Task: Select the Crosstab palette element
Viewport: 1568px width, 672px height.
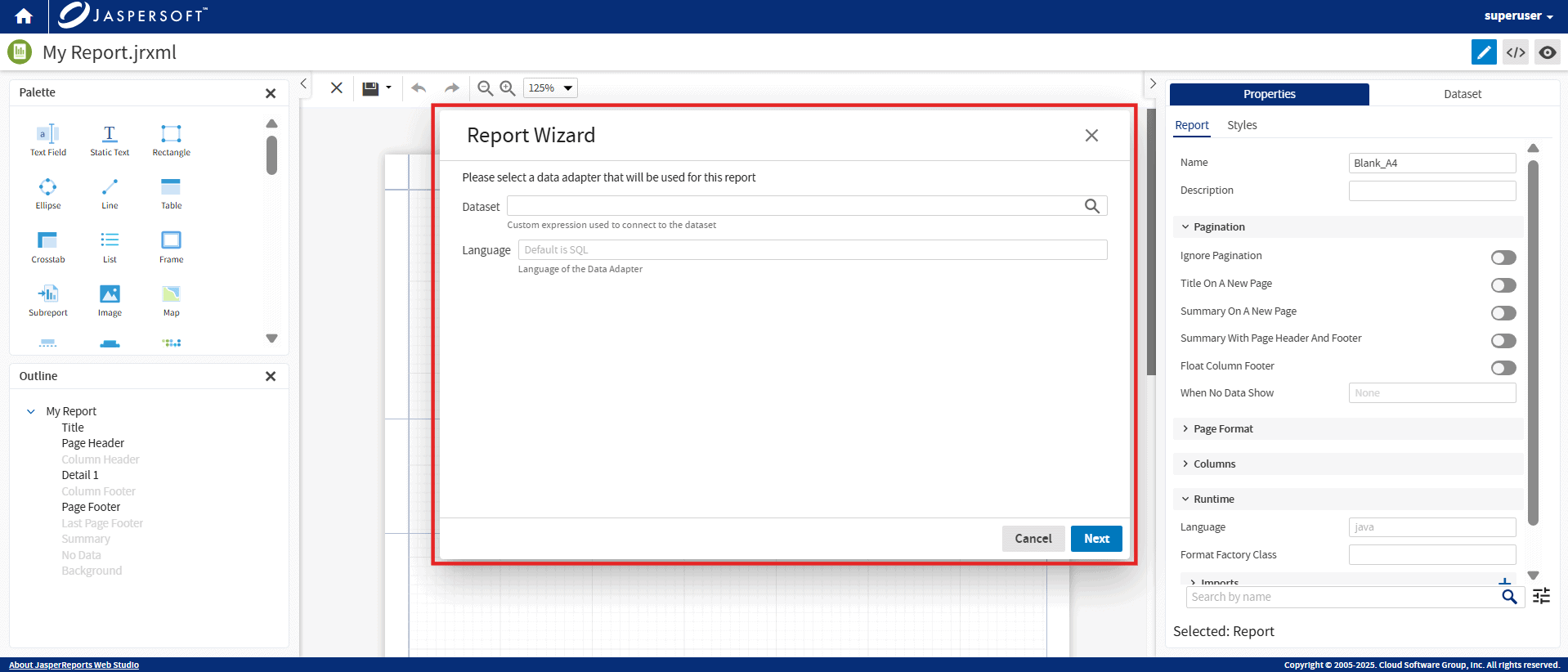Action: coord(47,245)
